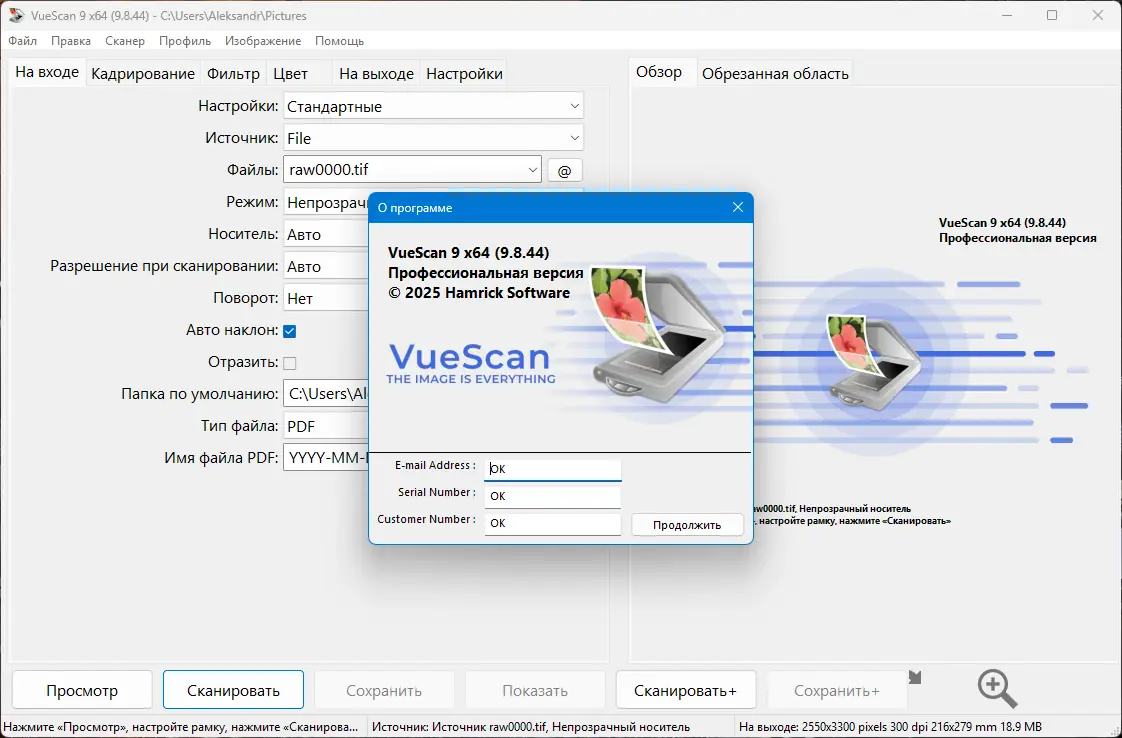Viewport: 1122px width, 738px height.
Task: Click the VueScan logo text in the dialog
Action: [470, 356]
